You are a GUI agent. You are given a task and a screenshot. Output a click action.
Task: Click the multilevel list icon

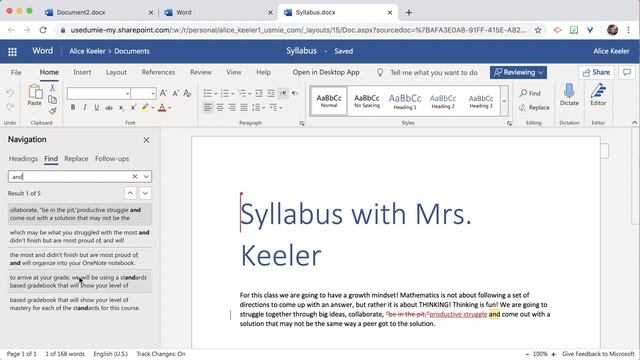[x=242, y=93]
